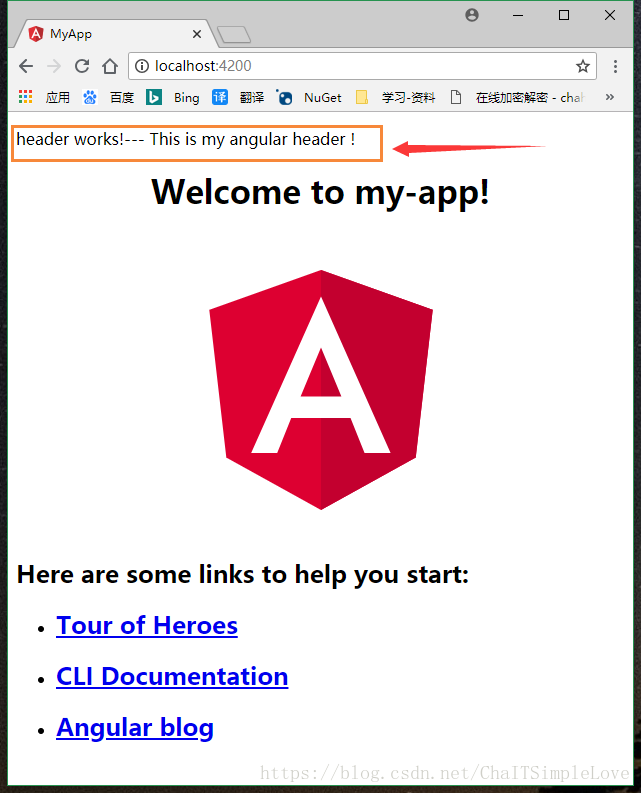Open the 在线加密解密 bookmark
Screen dimensions: 641x793
[518, 97]
